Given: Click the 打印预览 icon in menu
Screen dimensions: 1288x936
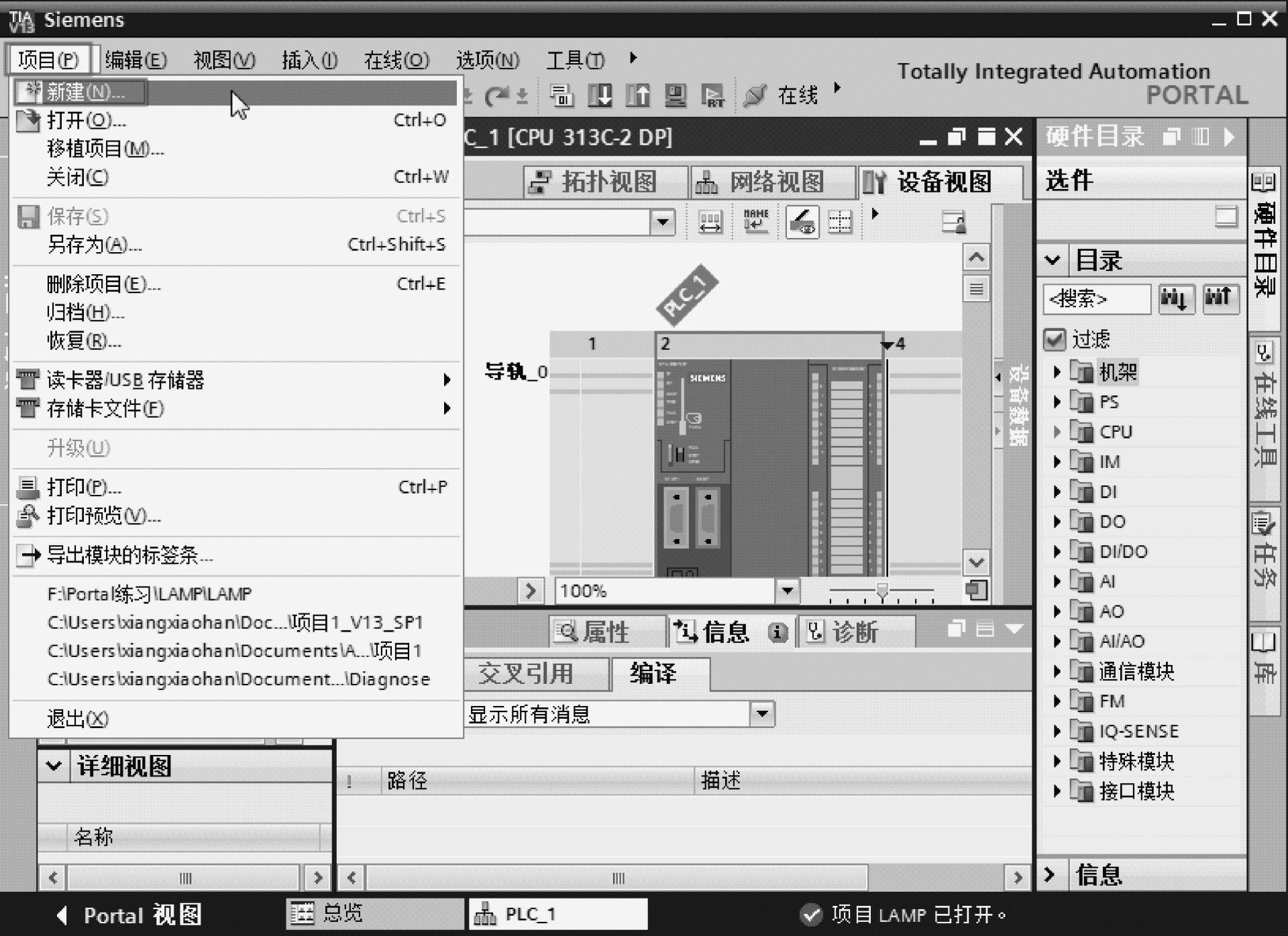Looking at the screenshot, I should click(x=28, y=516).
